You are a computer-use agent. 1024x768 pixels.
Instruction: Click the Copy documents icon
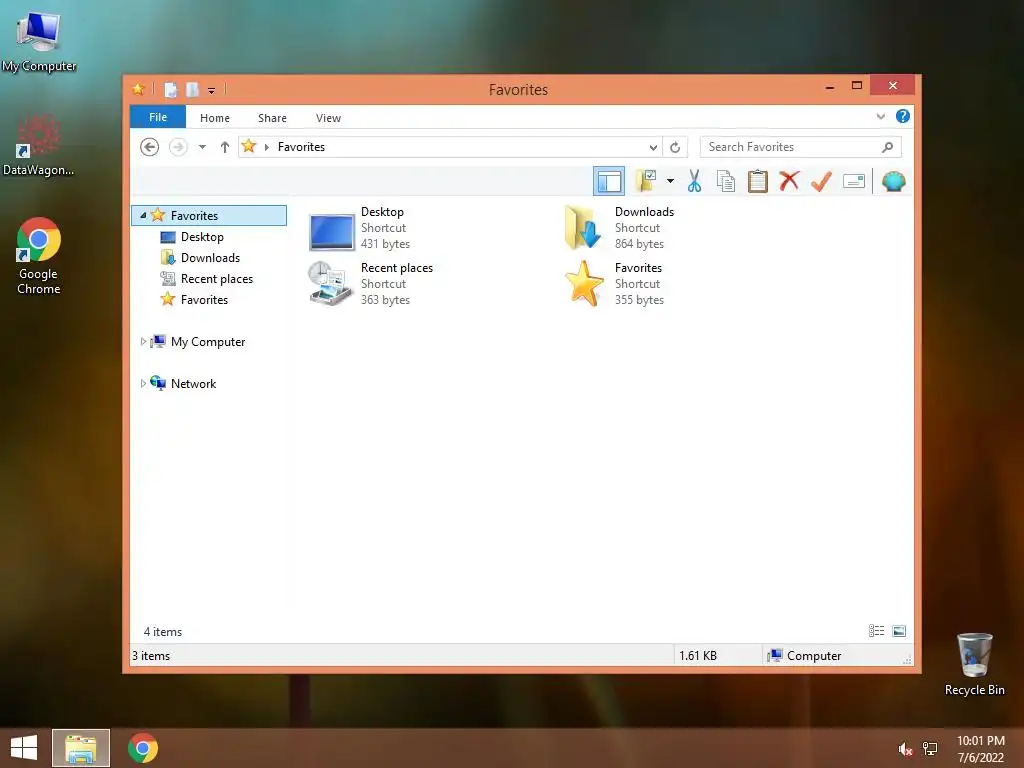pyautogui.click(x=726, y=181)
